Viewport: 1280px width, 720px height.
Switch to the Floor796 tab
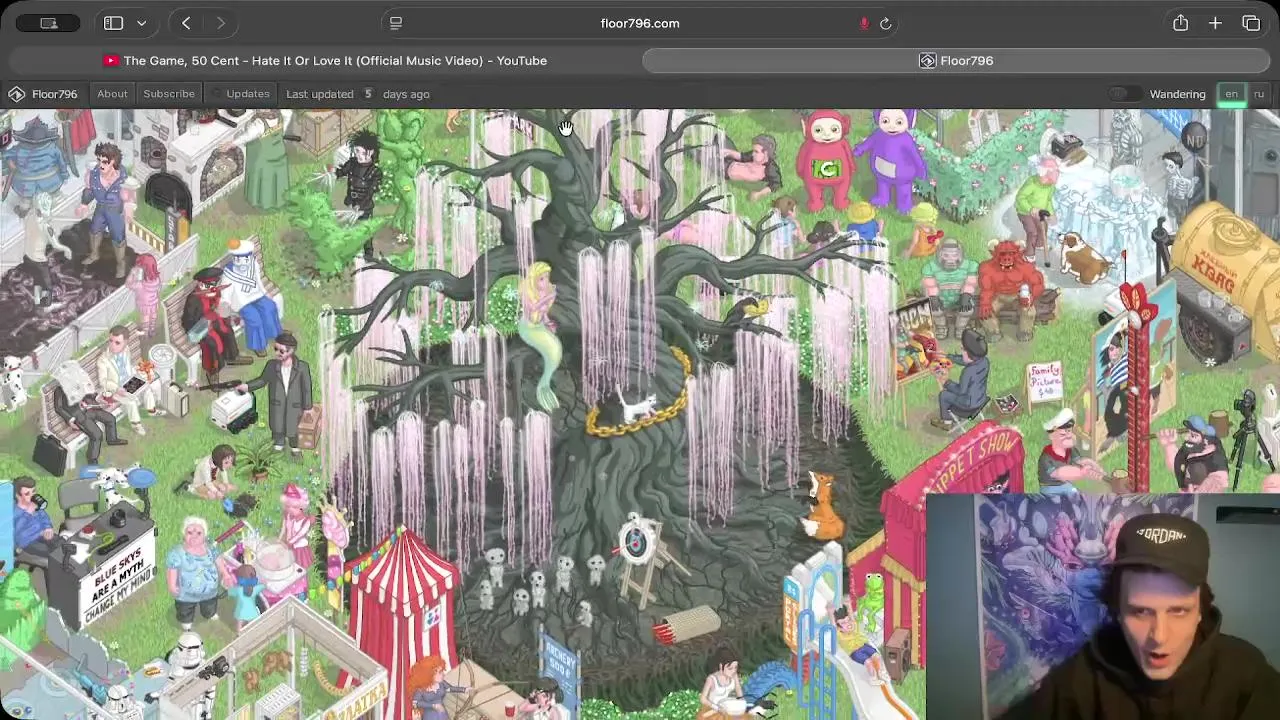coord(958,61)
